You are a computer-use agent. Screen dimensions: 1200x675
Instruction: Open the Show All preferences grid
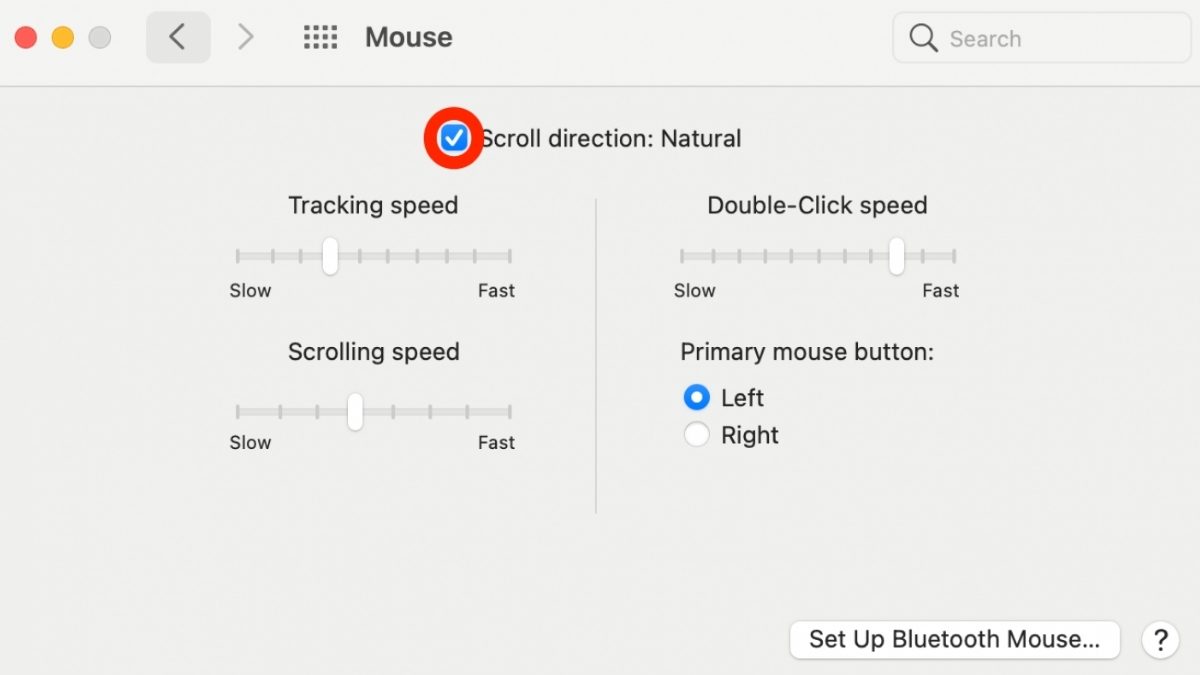pos(320,38)
